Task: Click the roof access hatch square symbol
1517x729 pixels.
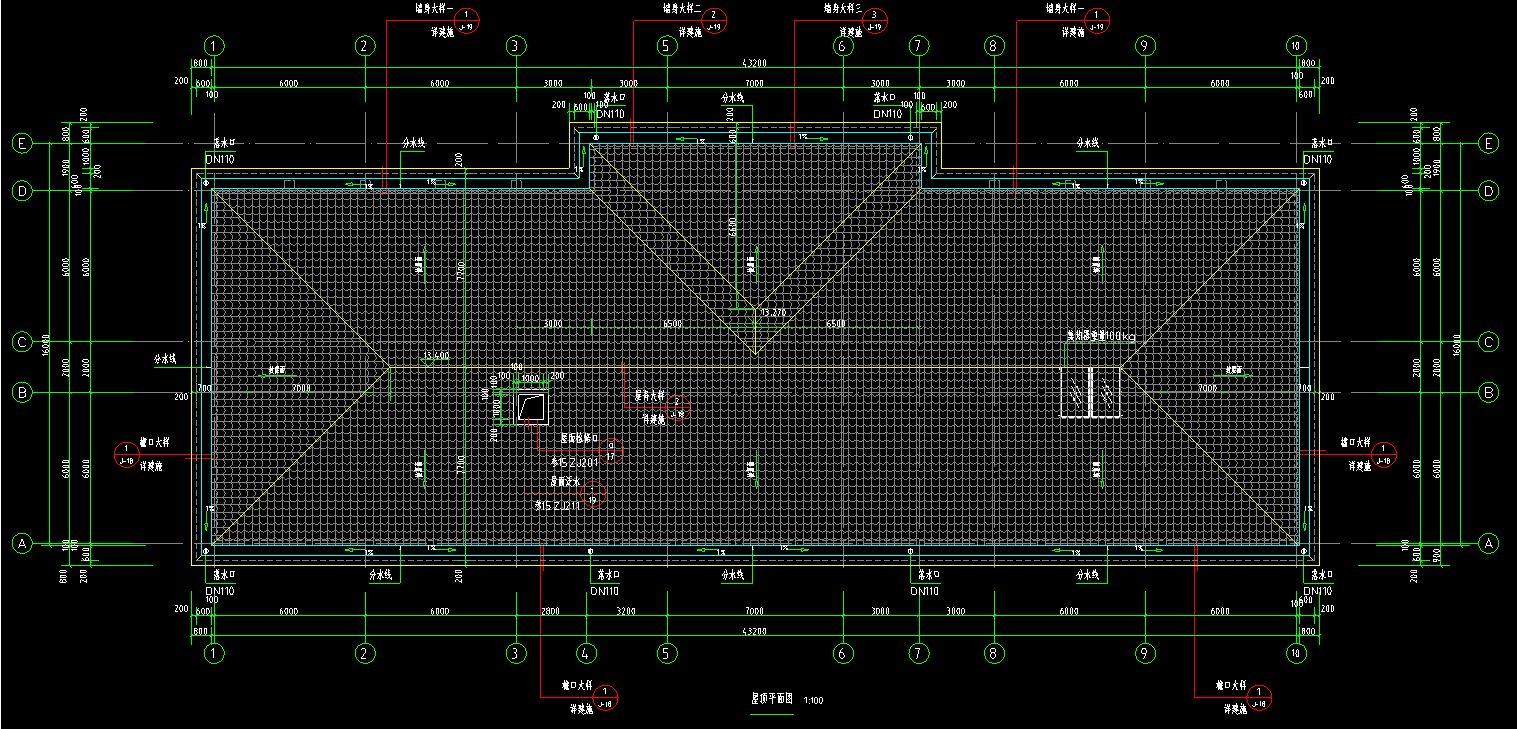Action: pos(532,407)
